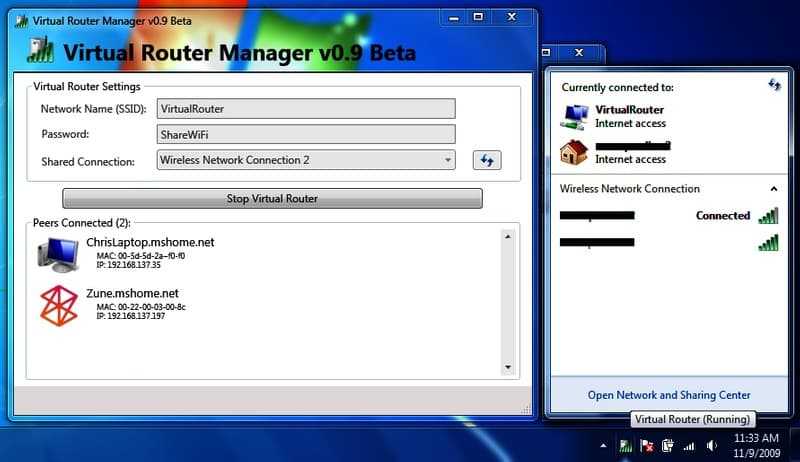Click Virtual Router tray icon
Viewport: 800px width, 462px height.
tap(626, 446)
